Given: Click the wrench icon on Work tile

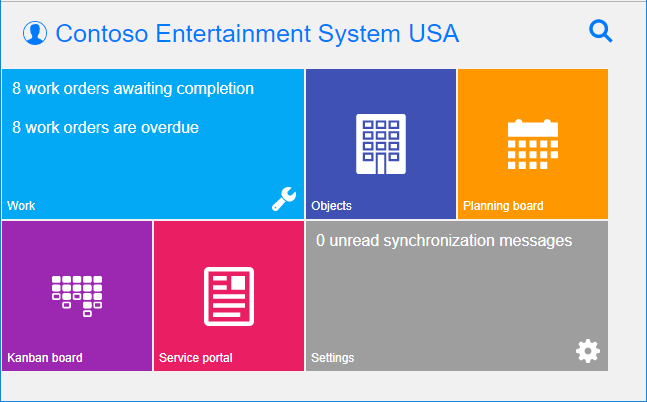Looking at the screenshot, I should pos(284,199).
